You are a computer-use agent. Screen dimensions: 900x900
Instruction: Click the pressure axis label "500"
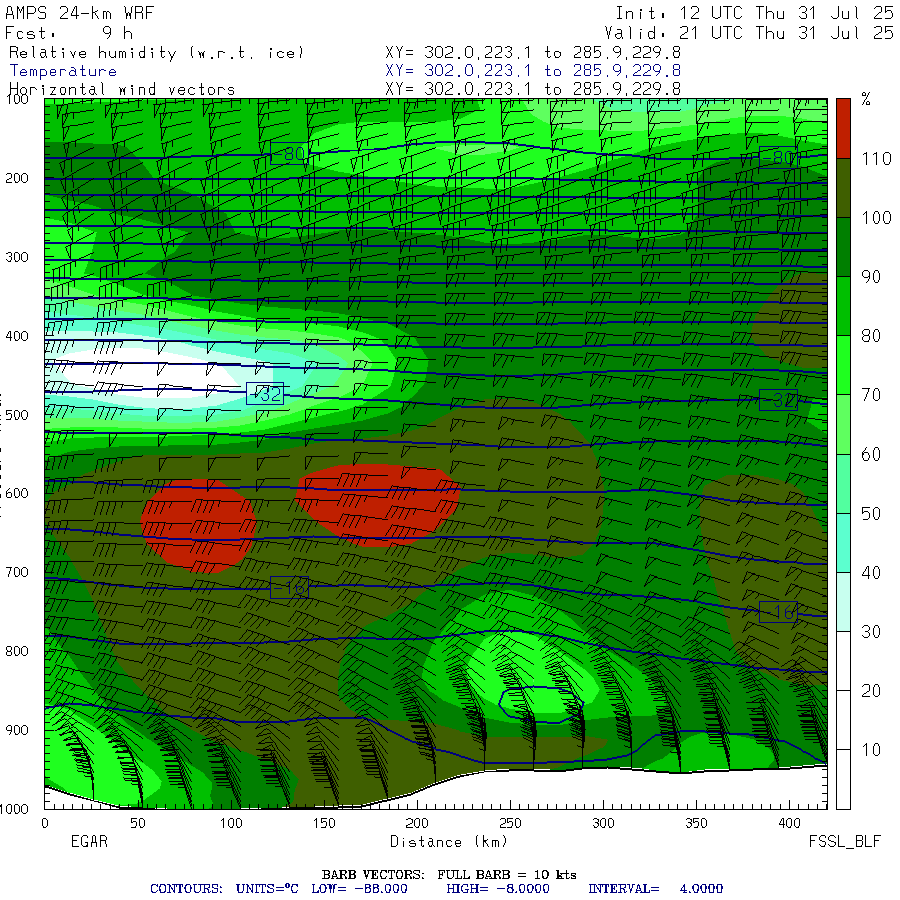point(17,415)
